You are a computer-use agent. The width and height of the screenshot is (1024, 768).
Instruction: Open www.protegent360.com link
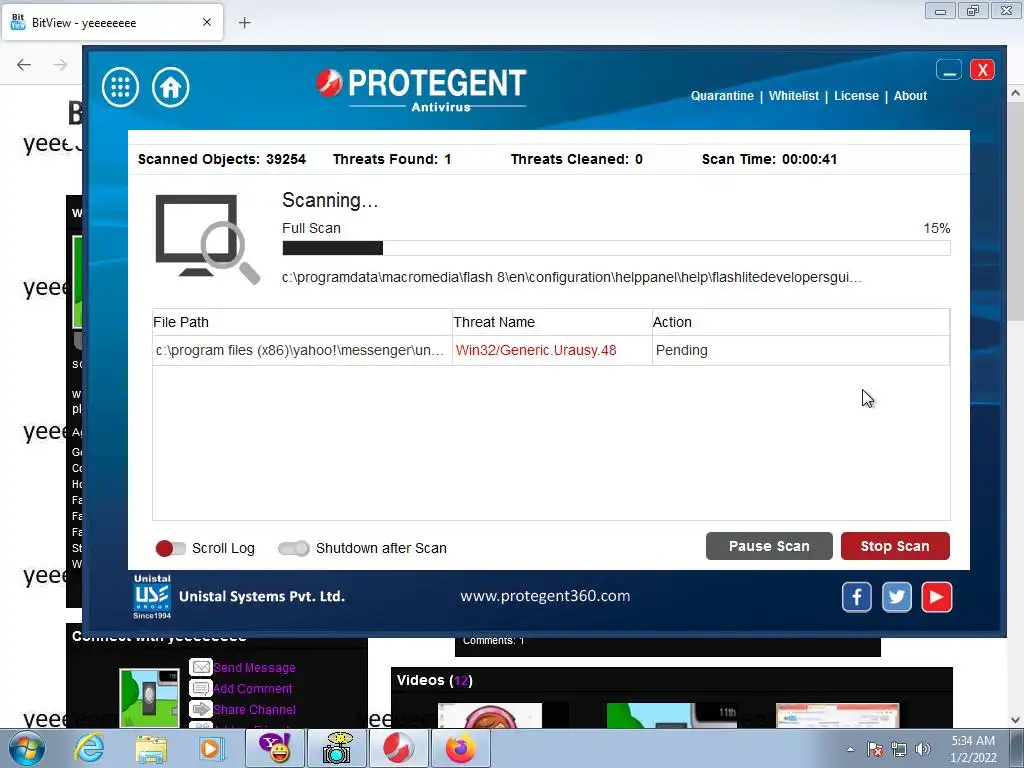[545, 596]
